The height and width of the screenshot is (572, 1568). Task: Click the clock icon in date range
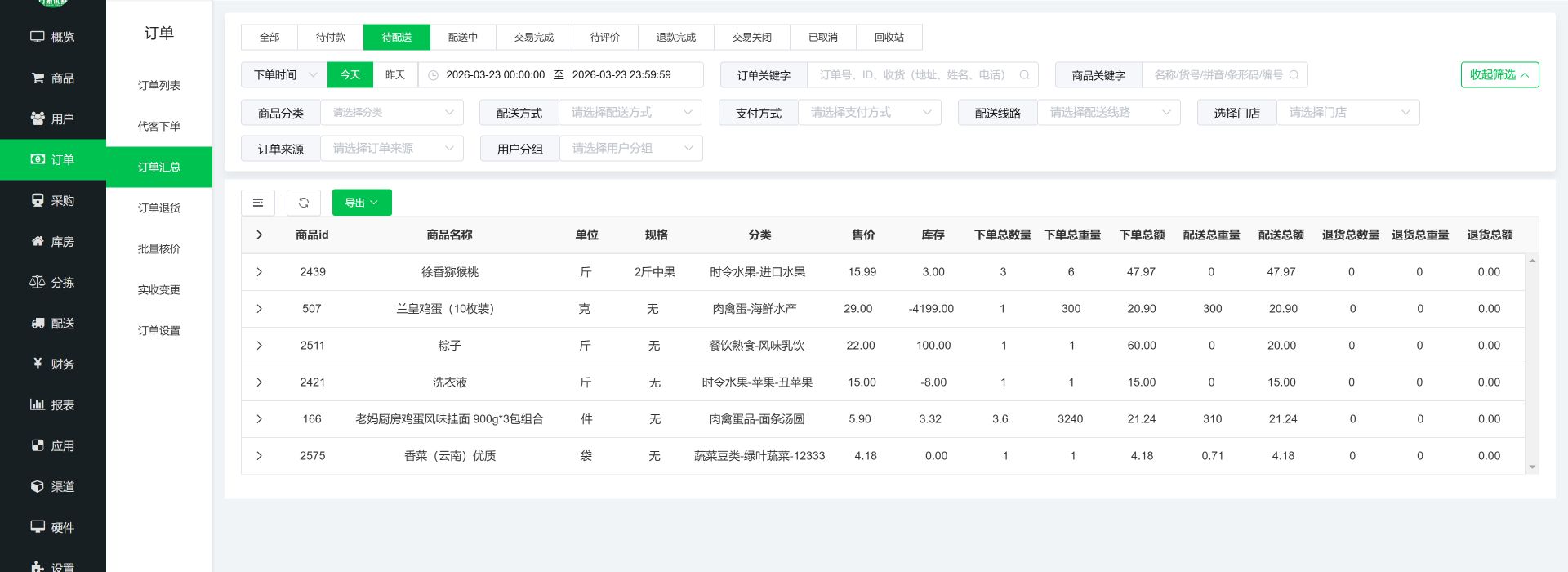(x=434, y=74)
